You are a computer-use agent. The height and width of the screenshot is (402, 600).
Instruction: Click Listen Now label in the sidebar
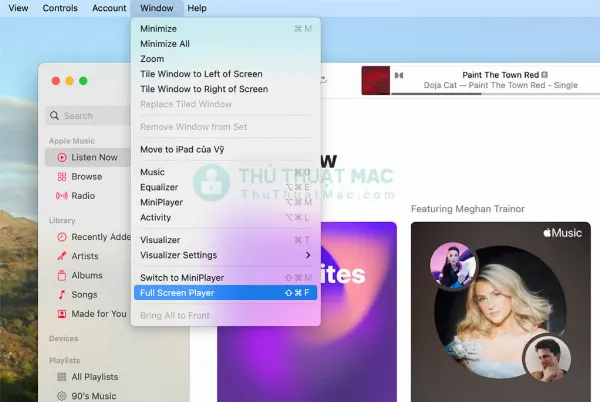(x=95, y=157)
